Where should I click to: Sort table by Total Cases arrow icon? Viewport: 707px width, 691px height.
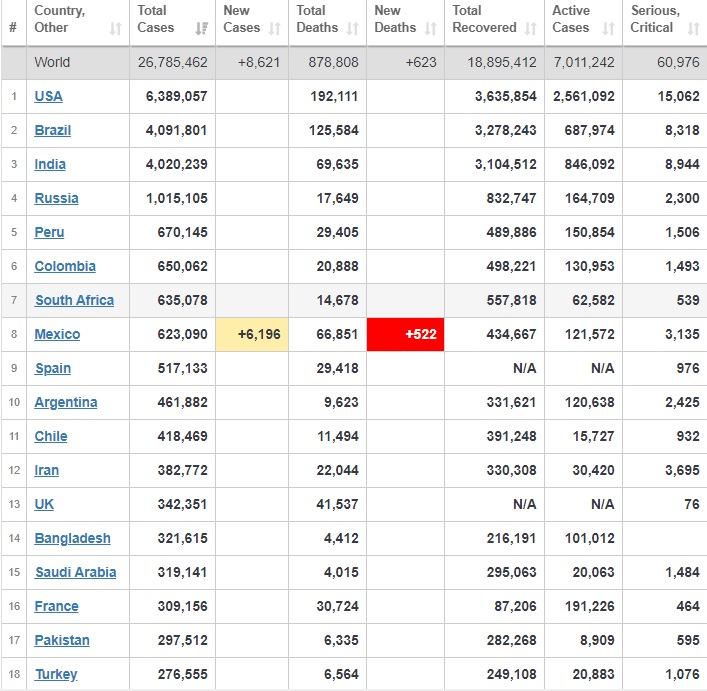tap(203, 28)
